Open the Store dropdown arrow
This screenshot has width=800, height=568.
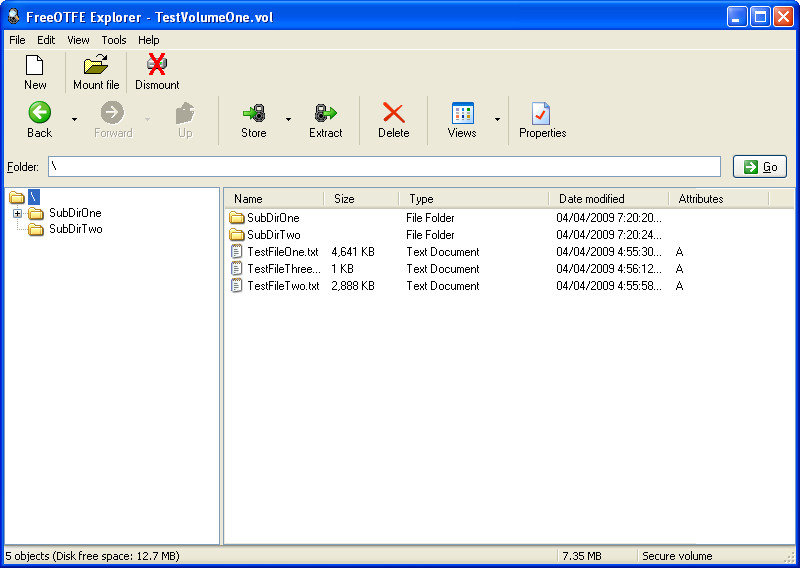coord(288,119)
